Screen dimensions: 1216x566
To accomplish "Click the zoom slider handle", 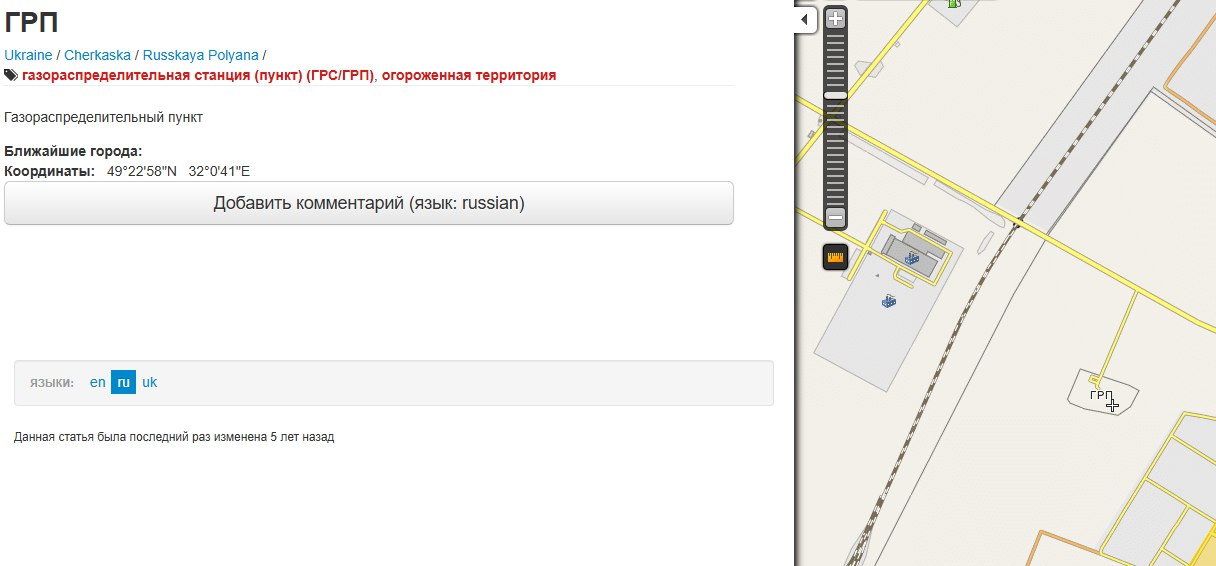I will [x=836, y=95].
